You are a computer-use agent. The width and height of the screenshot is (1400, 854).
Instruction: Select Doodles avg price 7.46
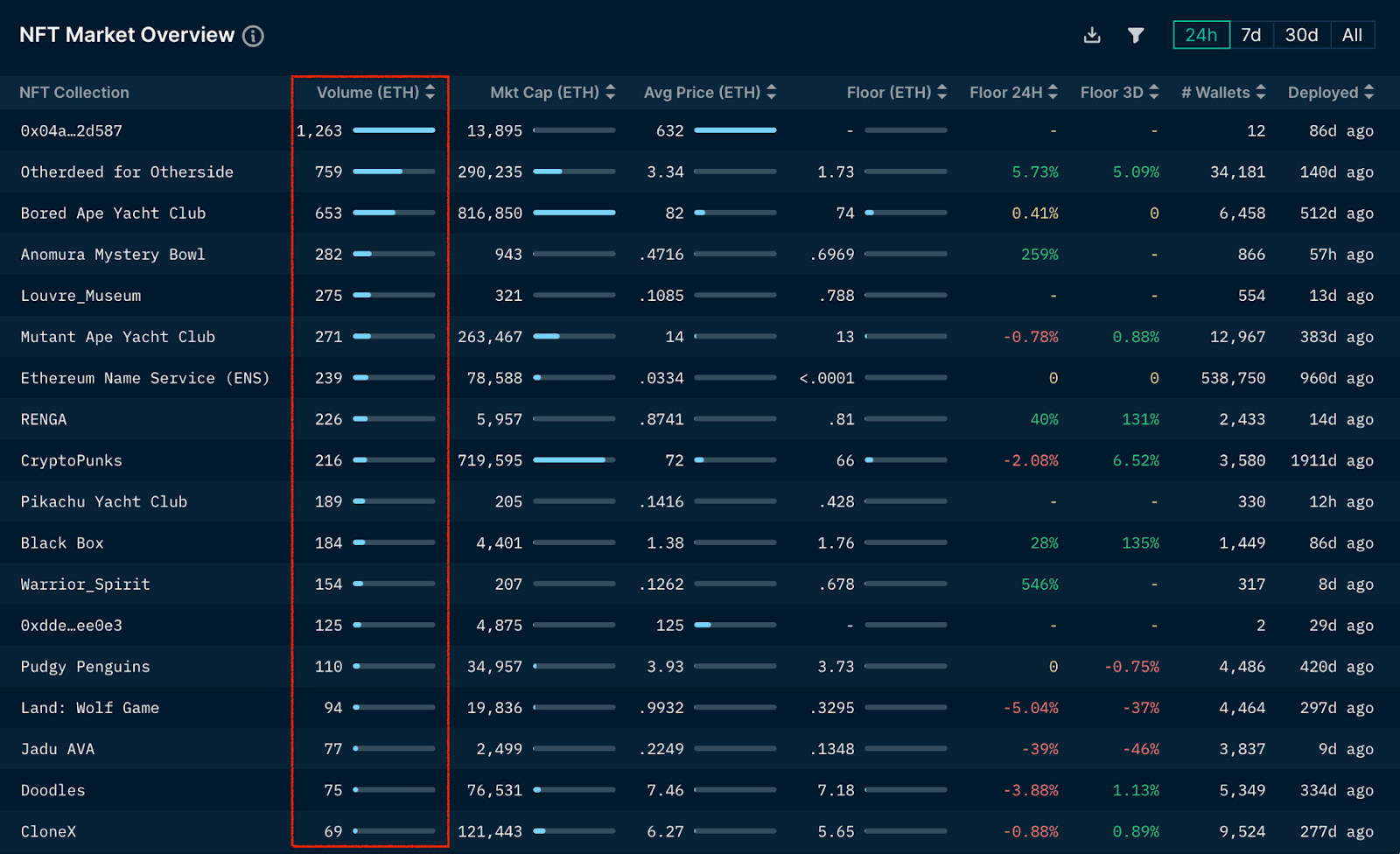(665, 790)
